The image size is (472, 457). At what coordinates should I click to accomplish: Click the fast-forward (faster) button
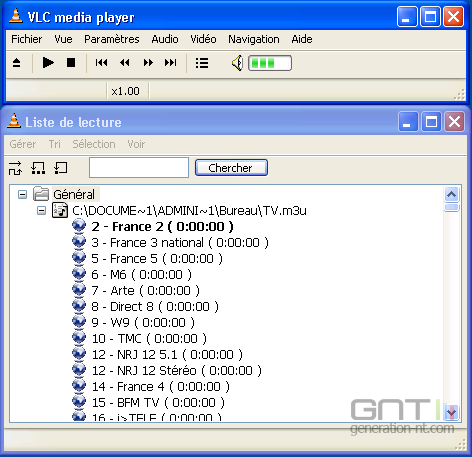(x=148, y=63)
